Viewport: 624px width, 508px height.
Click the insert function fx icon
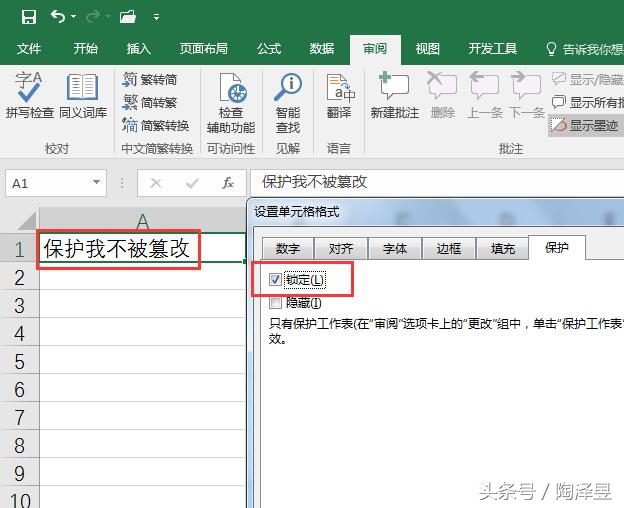(228, 183)
